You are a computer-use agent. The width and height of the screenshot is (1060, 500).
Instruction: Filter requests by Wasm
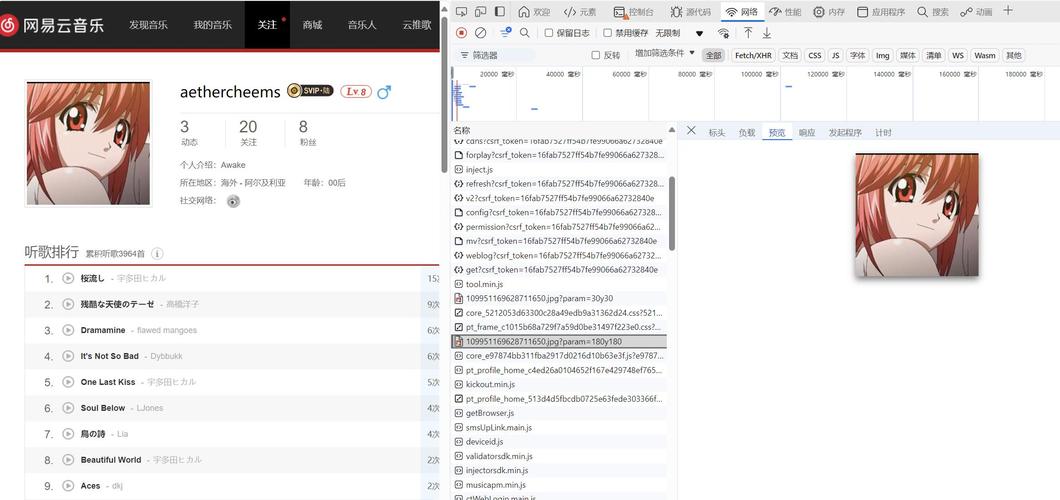(x=985, y=55)
